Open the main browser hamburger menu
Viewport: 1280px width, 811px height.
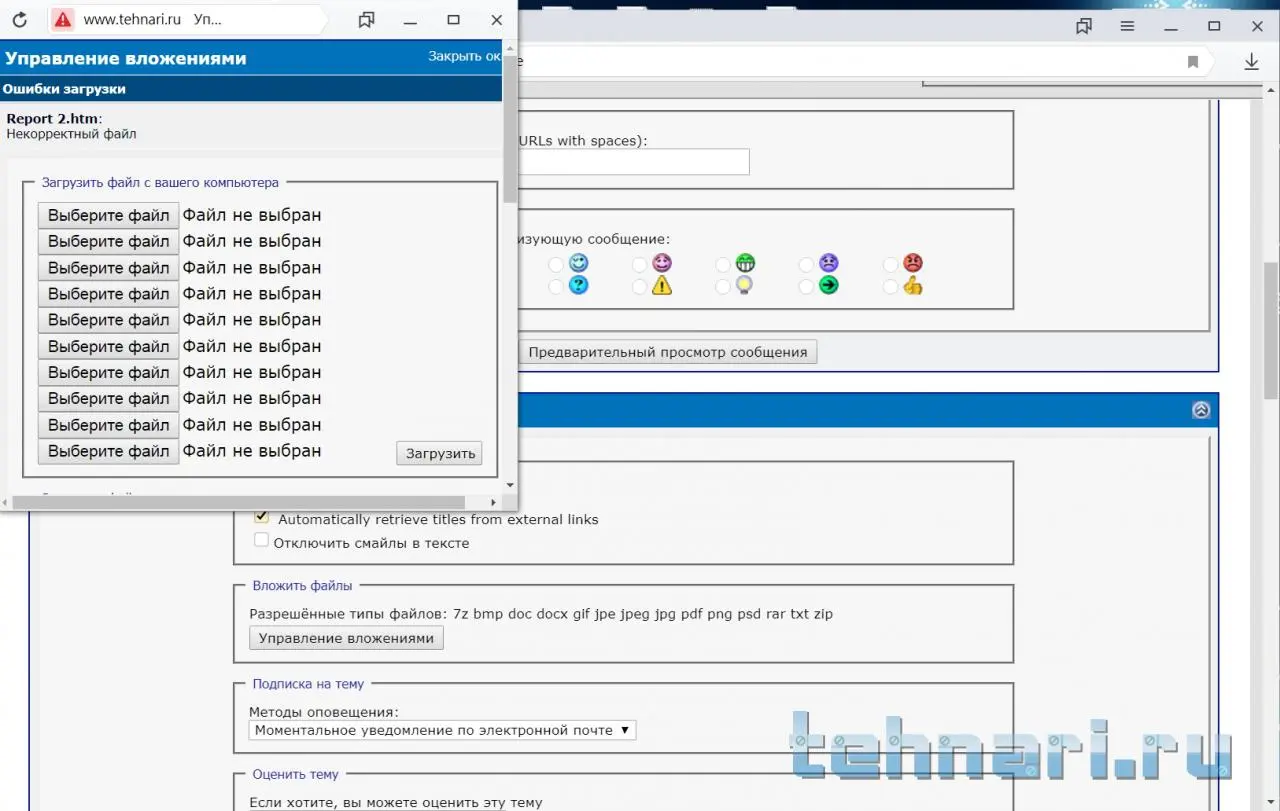1127,26
